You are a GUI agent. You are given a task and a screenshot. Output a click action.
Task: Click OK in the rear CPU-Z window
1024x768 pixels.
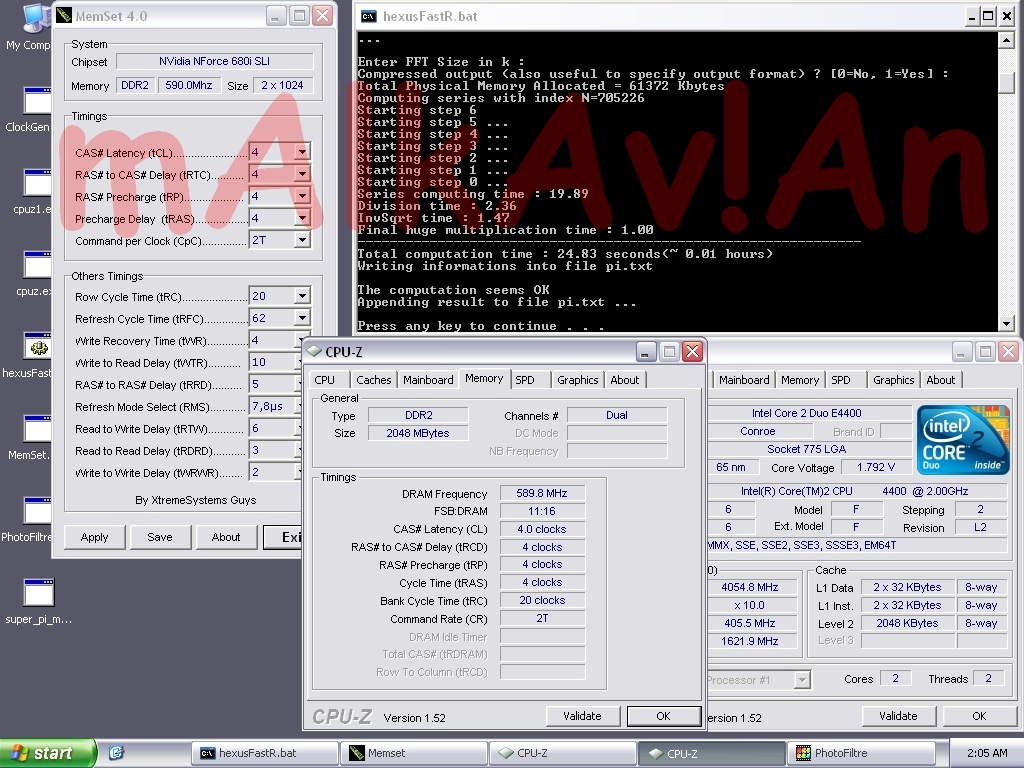pos(979,716)
